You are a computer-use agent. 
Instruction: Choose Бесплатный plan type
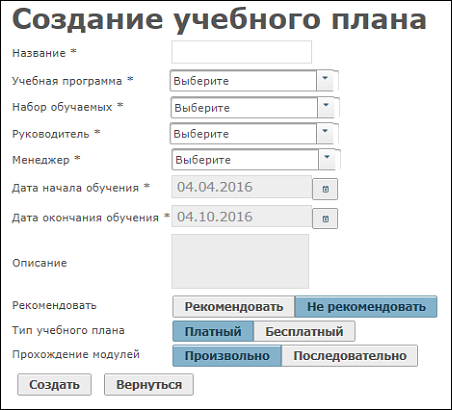(304, 331)
